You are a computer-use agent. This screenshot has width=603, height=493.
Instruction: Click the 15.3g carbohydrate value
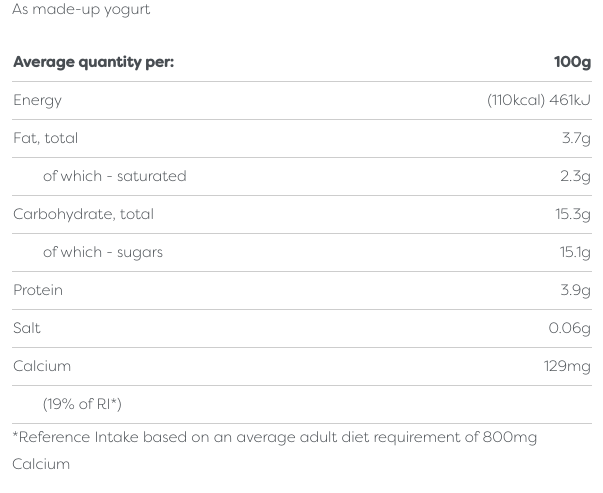pos(573,214)
